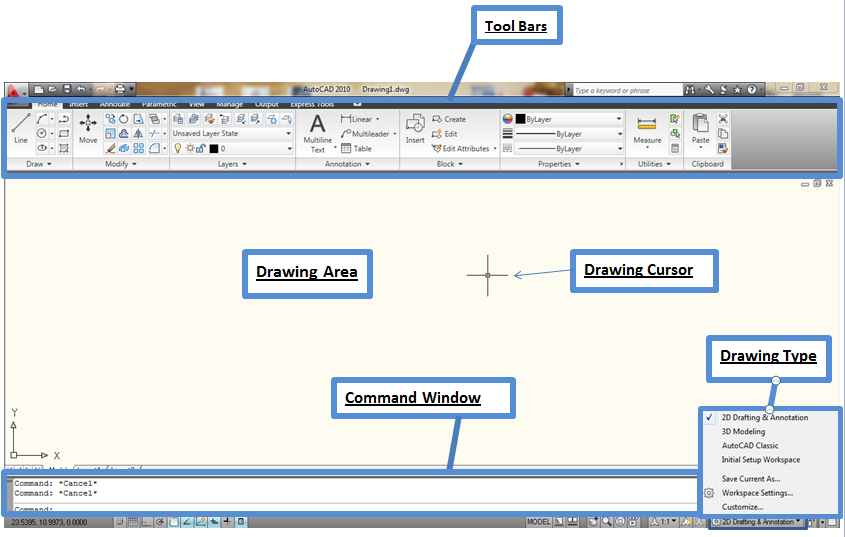The width and height of the screenshot is (845, 537).
Task: Toggle Grid Display in status bar
Action: (x=133, y=522)
